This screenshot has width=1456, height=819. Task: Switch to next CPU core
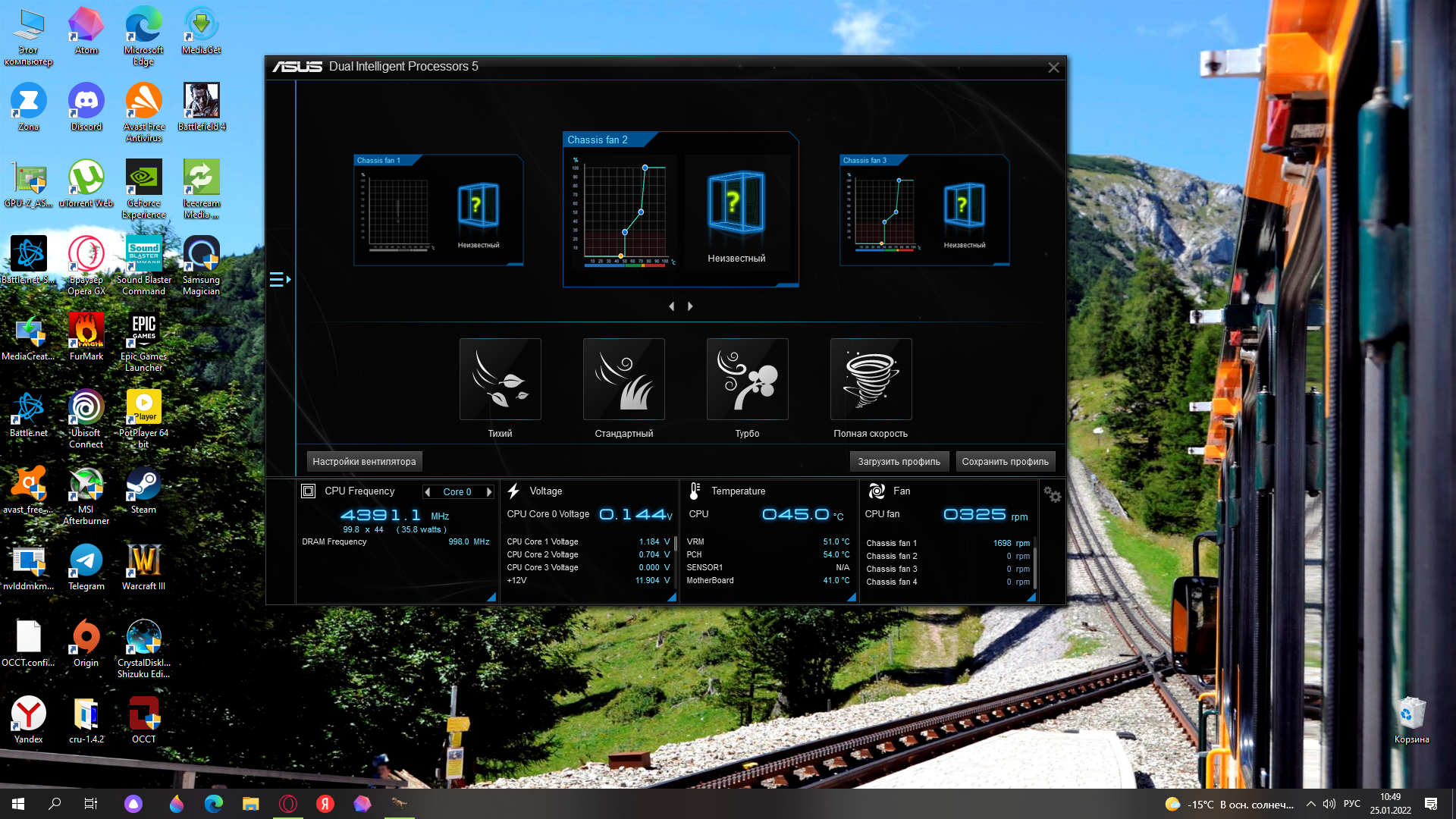489,492
